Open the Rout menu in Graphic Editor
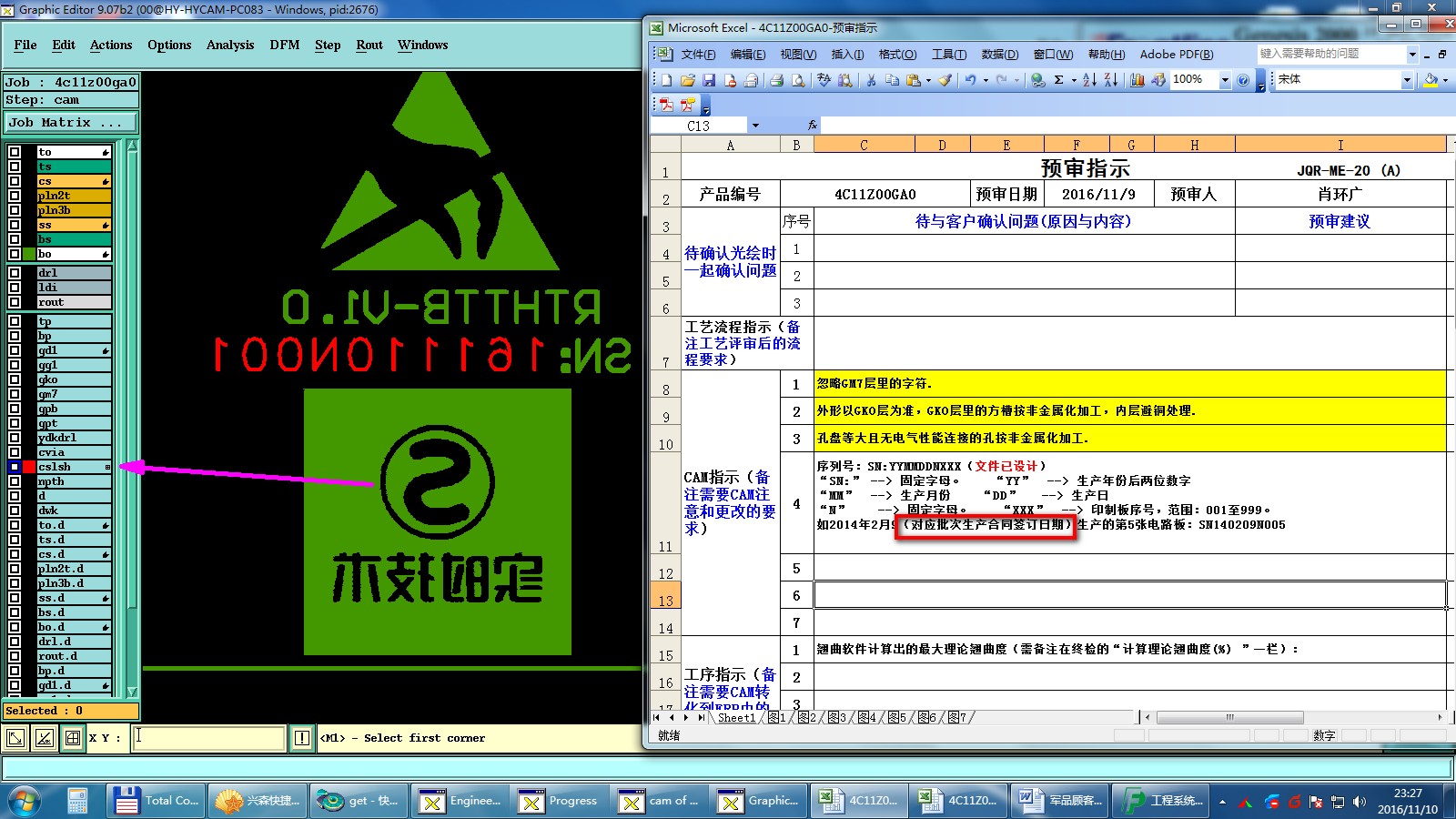The height and width of the screenshot is (819, 1456). point(369,45)
